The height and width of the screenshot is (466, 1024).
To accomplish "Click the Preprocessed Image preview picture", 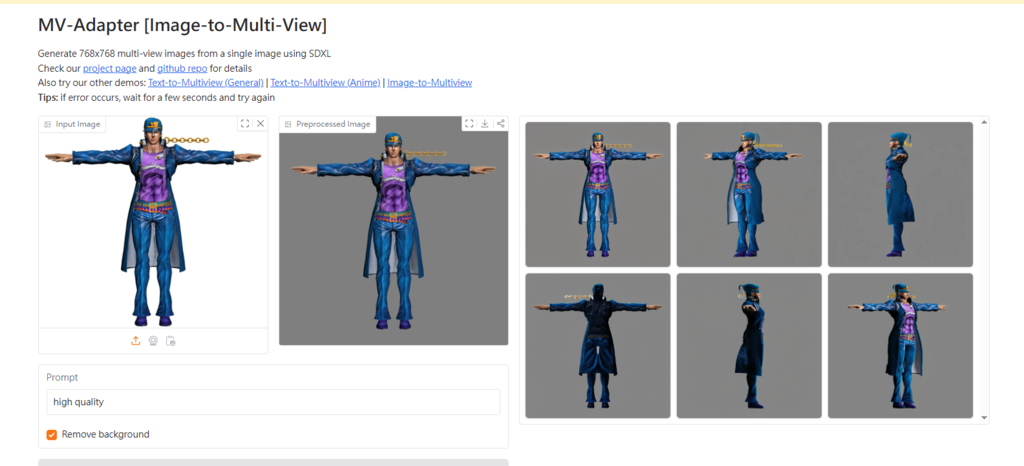I will coord(393,230).
